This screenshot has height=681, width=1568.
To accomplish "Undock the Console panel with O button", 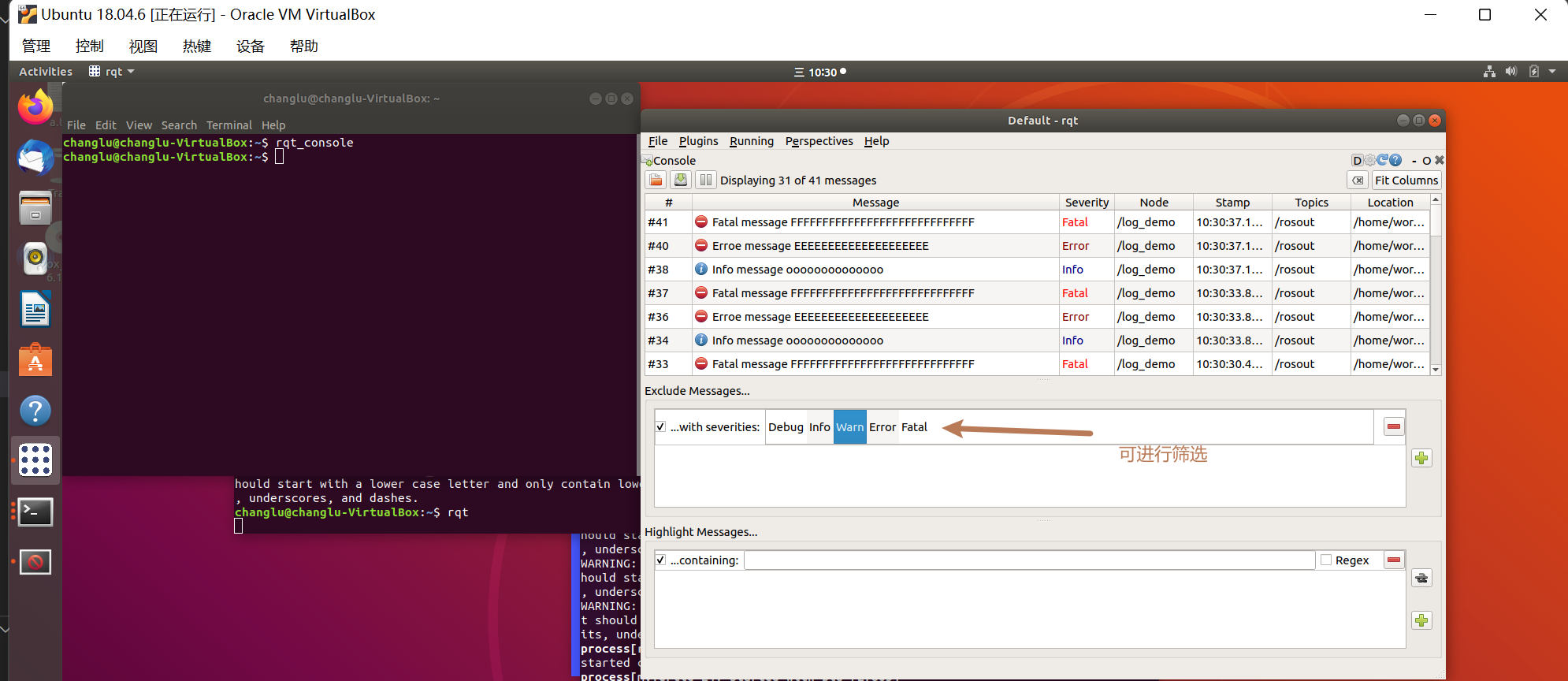I will tap(1427, 161).
